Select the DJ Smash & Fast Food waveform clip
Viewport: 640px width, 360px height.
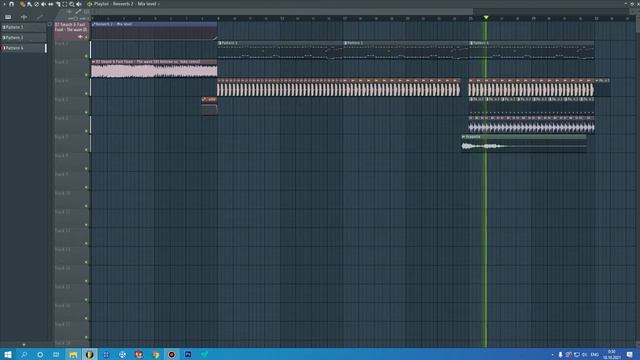point(154,71)
